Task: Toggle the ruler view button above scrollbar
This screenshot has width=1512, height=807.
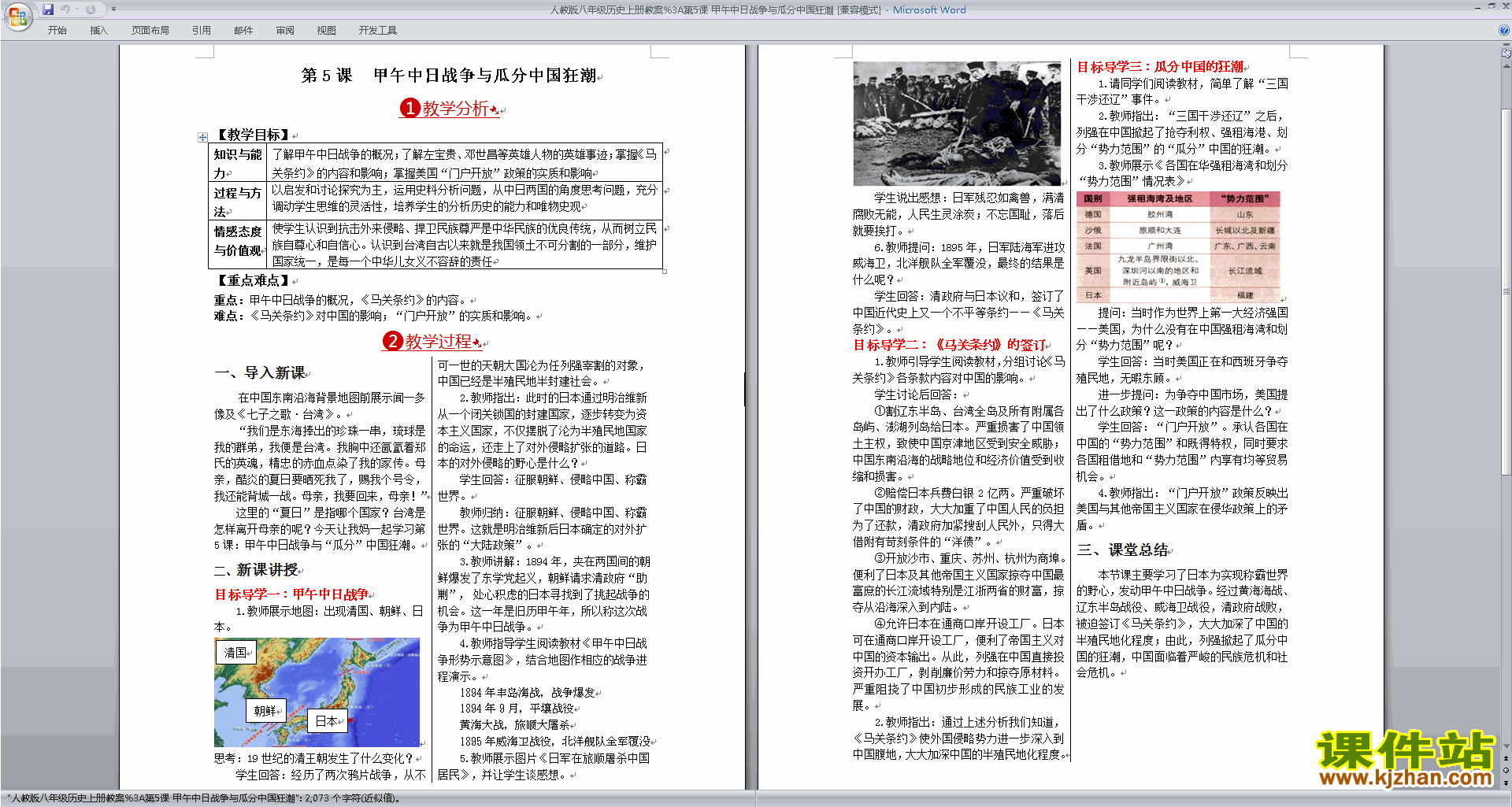Action: click(1506, 54)
